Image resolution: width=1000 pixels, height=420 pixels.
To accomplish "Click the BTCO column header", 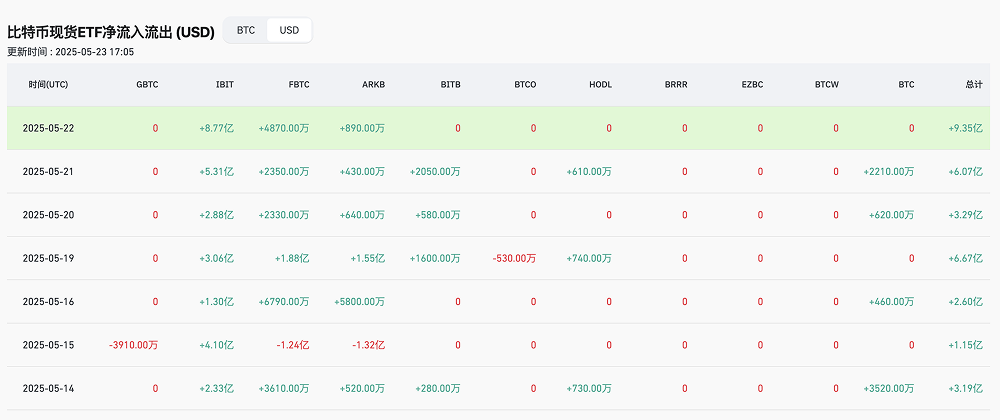I will 525,85.
